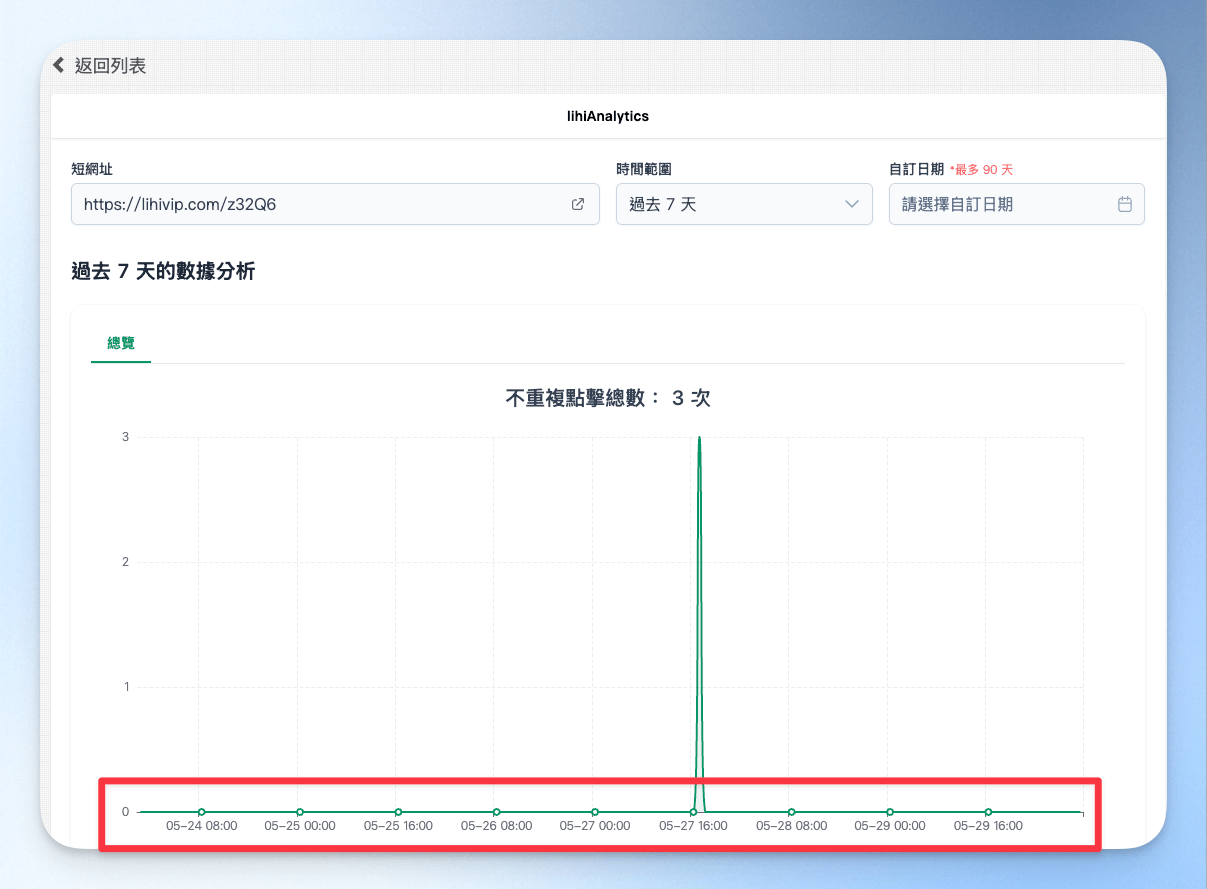Click the 短網址 field label
Image resolution: width=1207 pixels, height=889 pixels.
click(92, 169)
